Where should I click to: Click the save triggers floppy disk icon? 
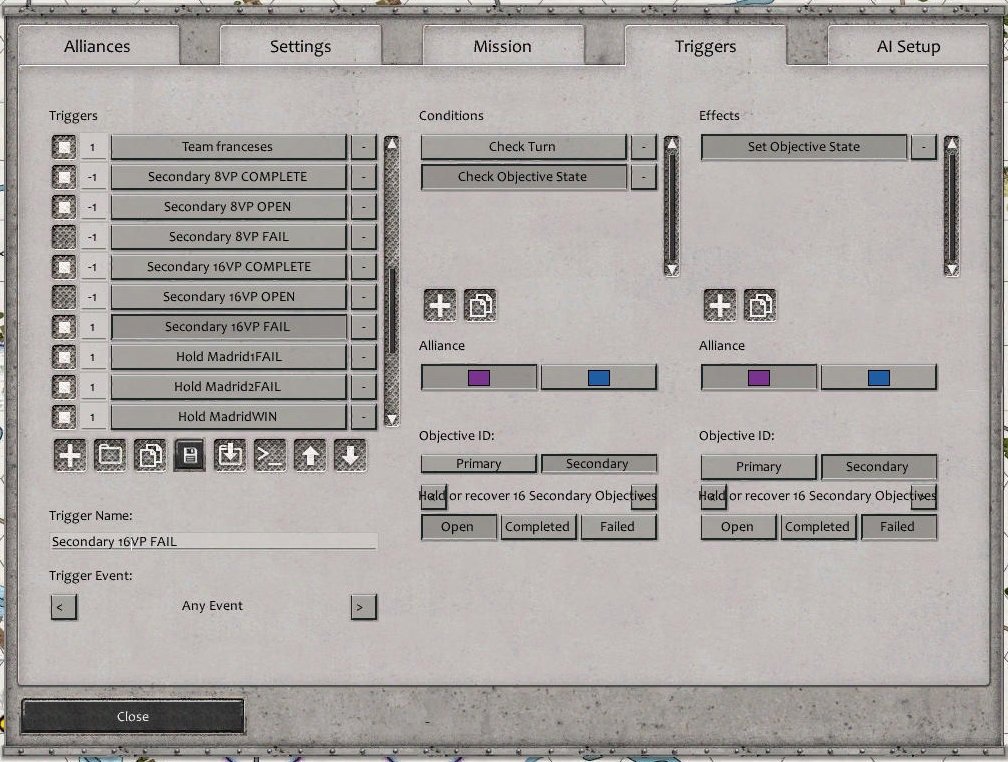pyautogui.click(x=190, y=455)
